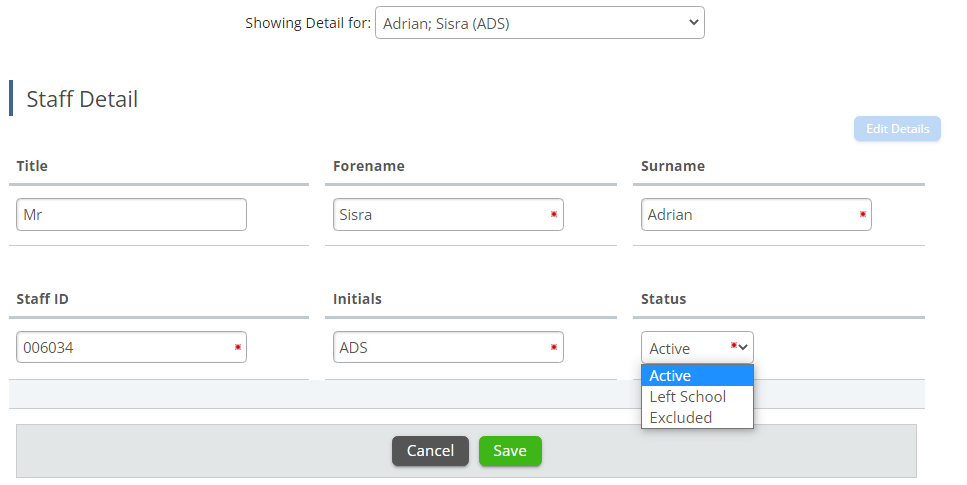
Task: Click the red required asterisk in Forename
Action: pos(553,214)
